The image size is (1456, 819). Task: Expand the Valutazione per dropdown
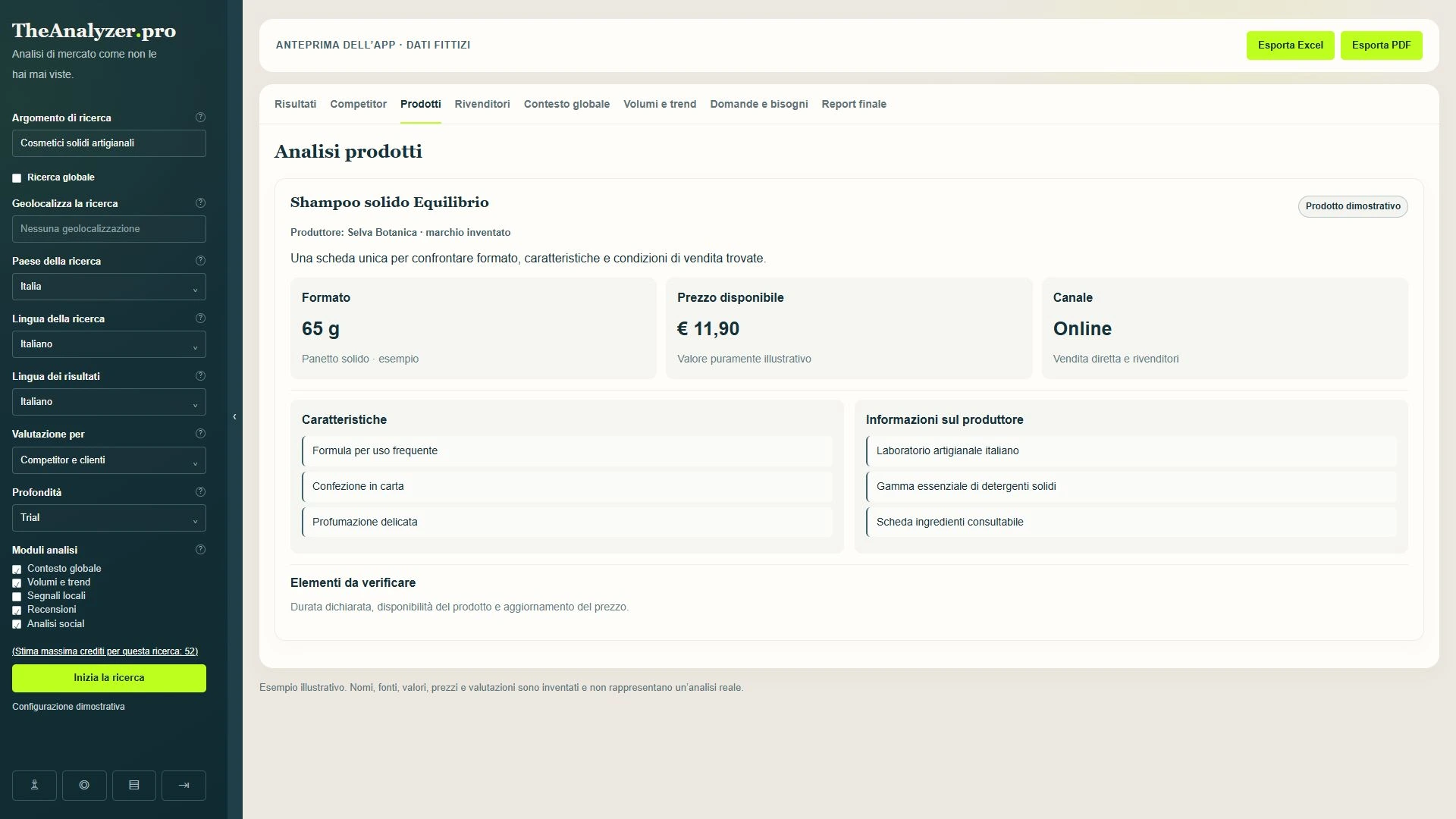click(109, 460)
